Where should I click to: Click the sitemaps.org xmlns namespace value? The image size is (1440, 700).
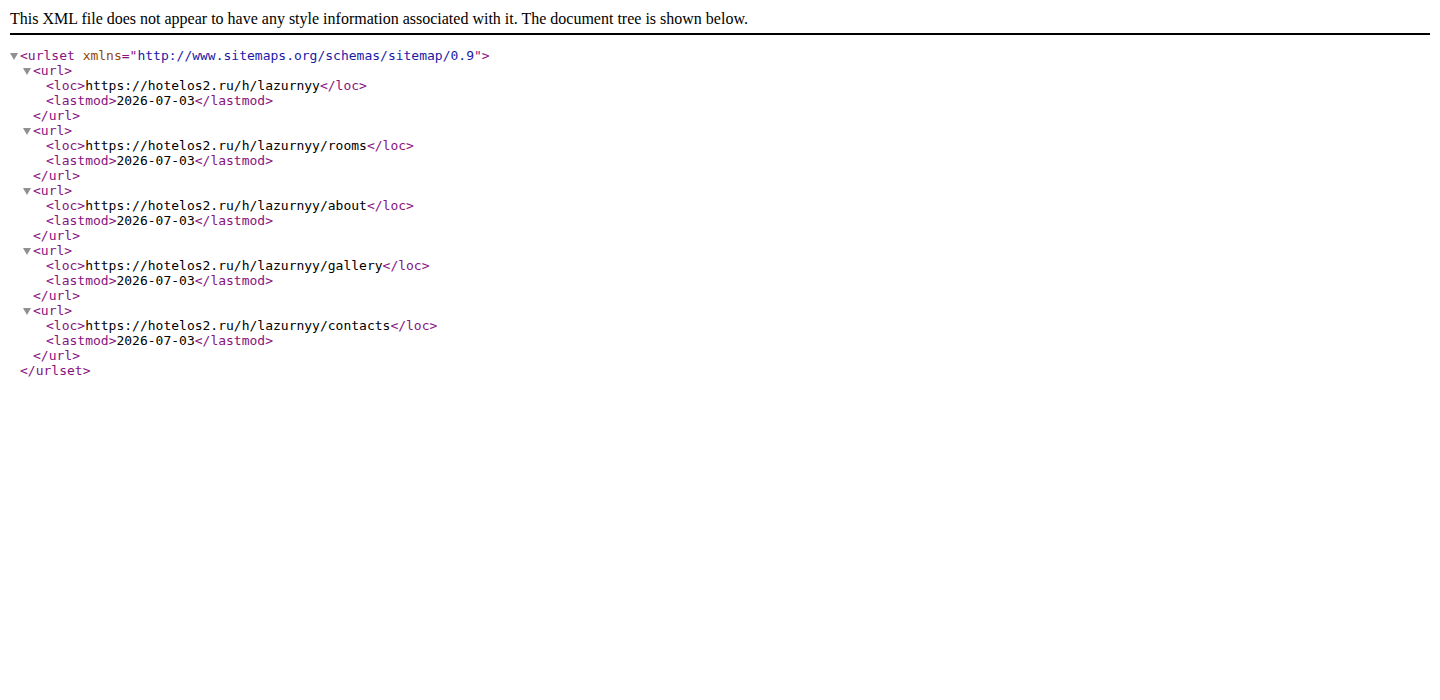point(306,56)
